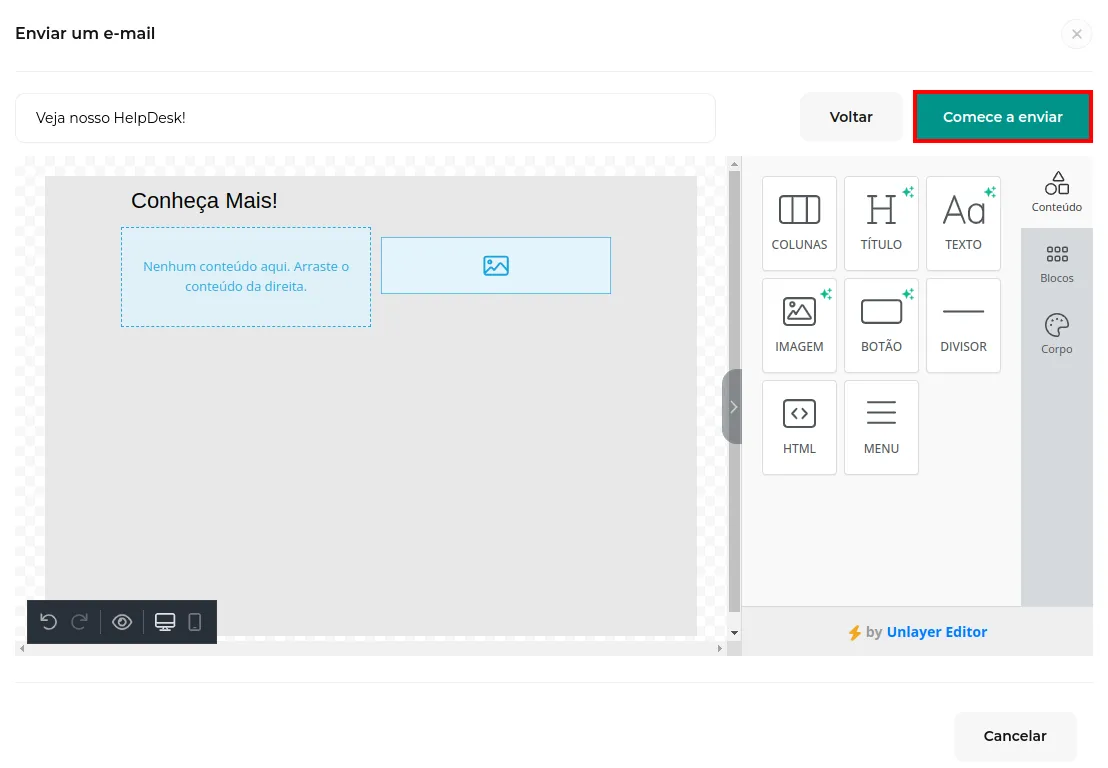Switch to desktop view mode
The height and width of the screenshot is (768, 1108).
(x=165, y=622)
